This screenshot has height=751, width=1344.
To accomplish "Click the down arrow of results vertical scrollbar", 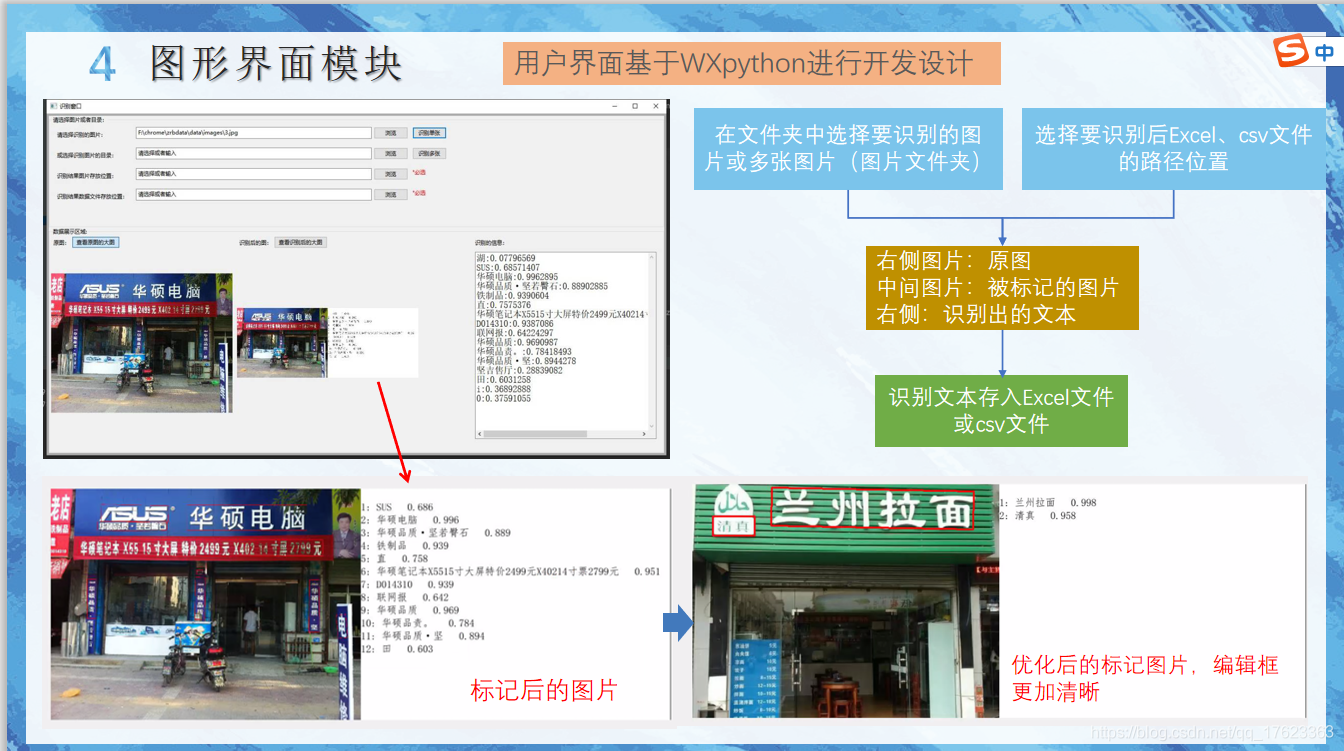I will click(652, 425).
